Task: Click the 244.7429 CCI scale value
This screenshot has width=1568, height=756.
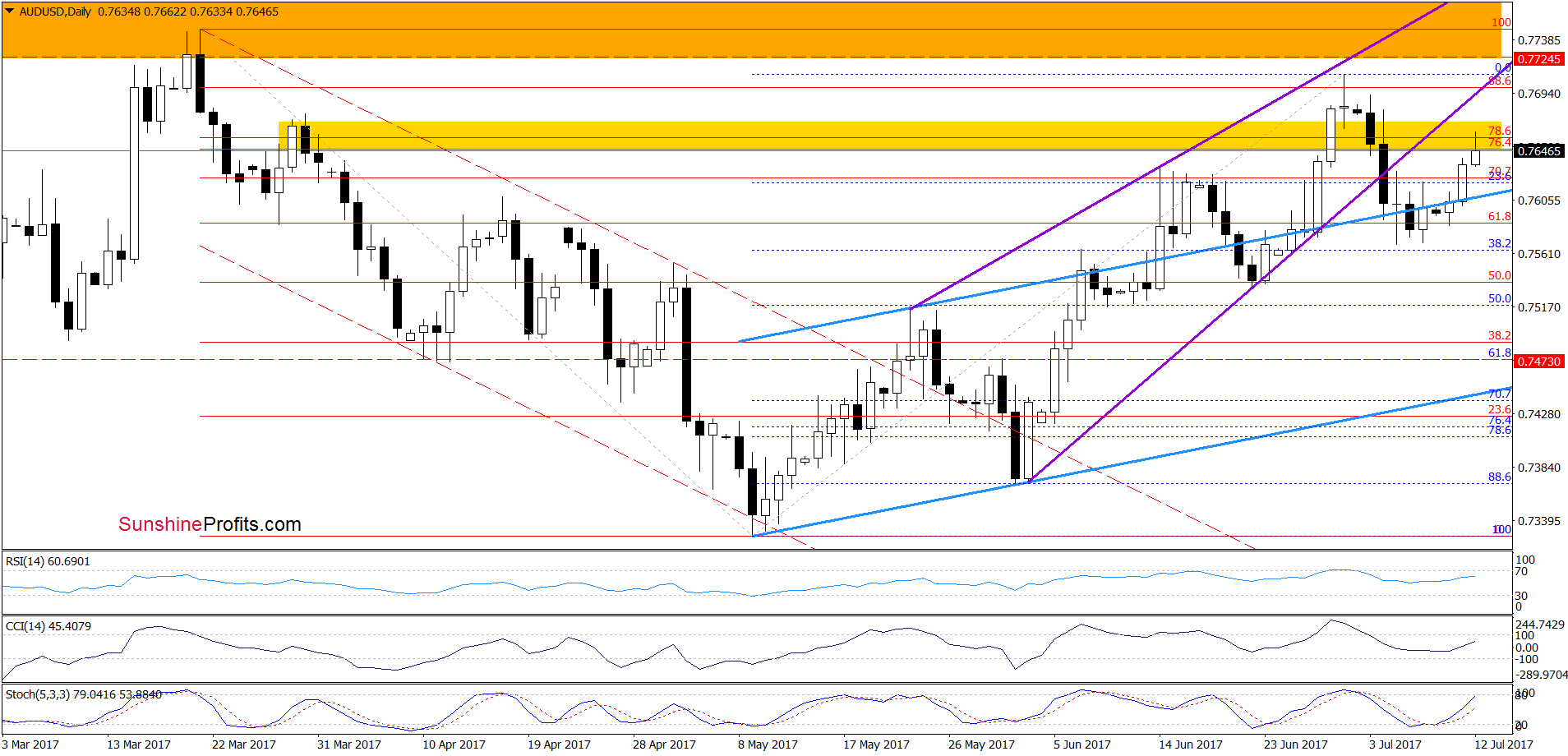Action: (x=1540, y=625)
